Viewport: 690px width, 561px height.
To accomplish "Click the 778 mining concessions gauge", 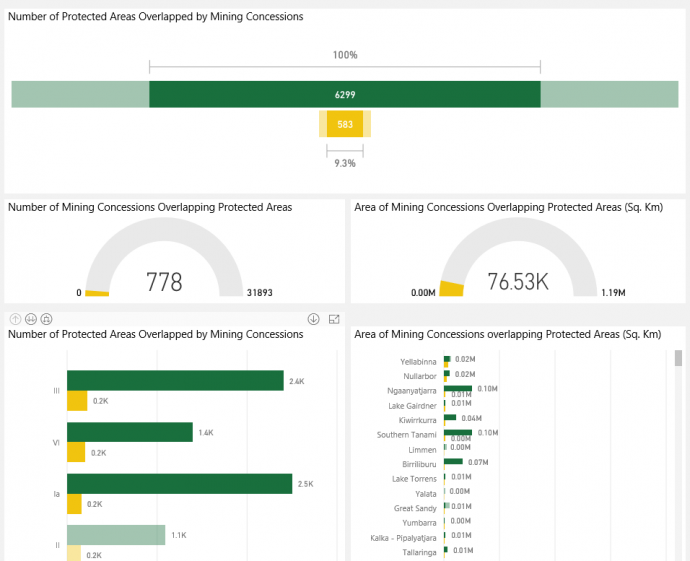I will tap(165, 281).
